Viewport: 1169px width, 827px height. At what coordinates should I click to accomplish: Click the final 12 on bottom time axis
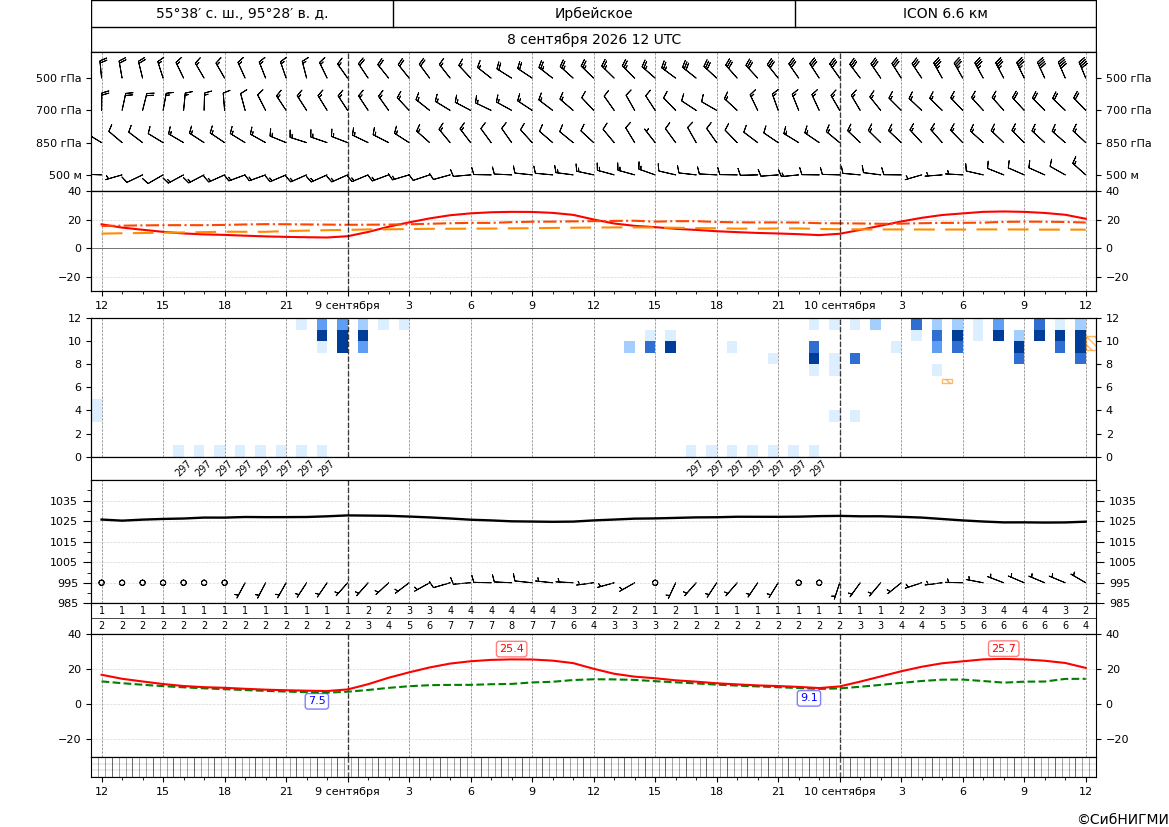[x=1086, y=791]
